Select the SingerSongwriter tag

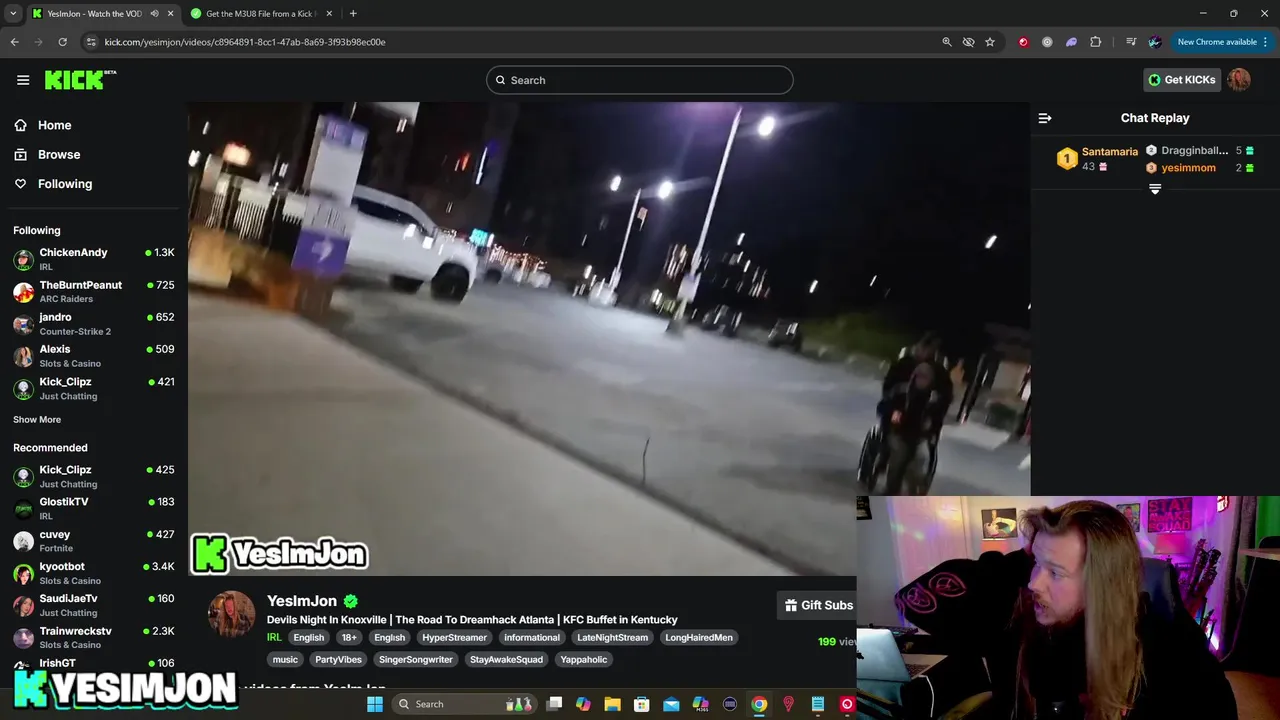(x=416, y=660)
